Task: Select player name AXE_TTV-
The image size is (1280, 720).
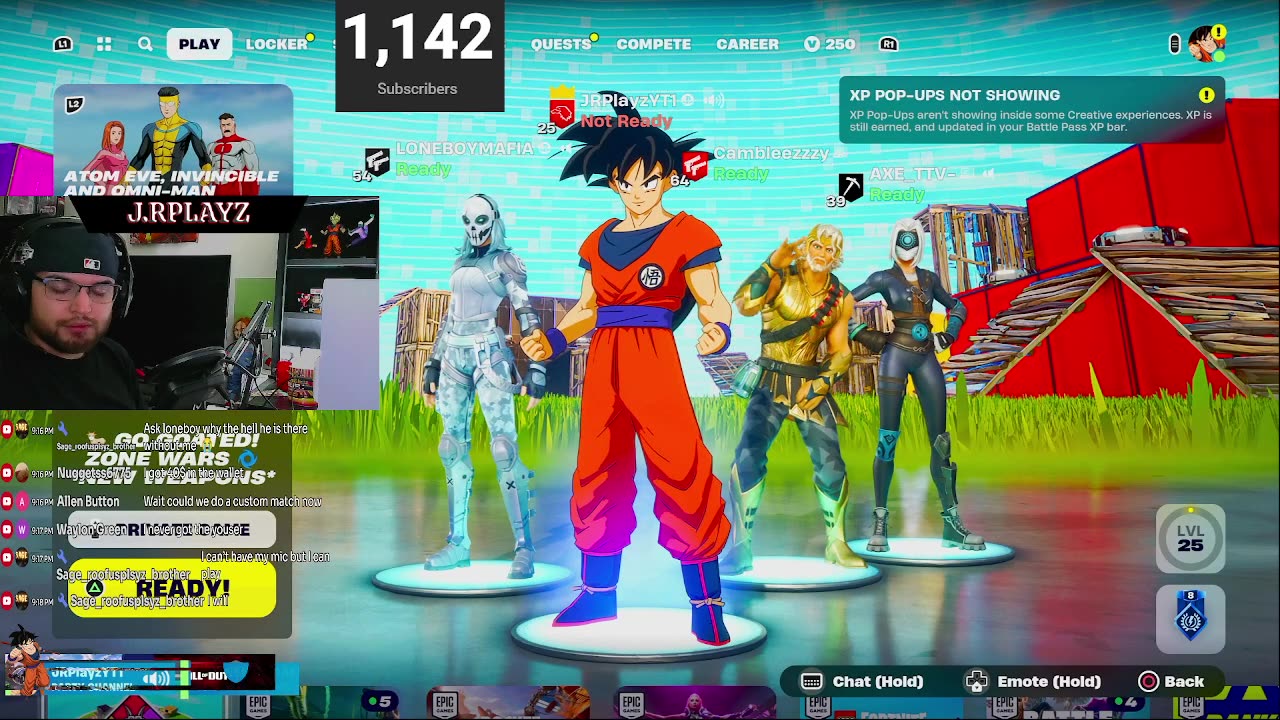Action: click(x=913, y=174)
